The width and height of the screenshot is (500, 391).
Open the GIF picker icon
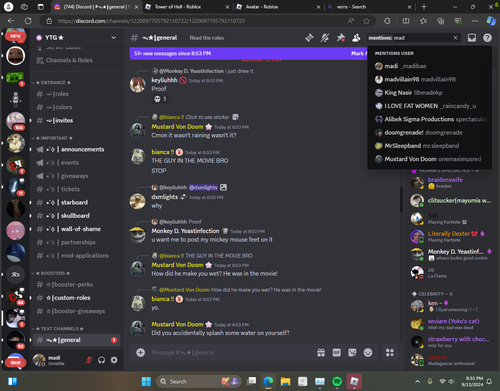(337, 352)
